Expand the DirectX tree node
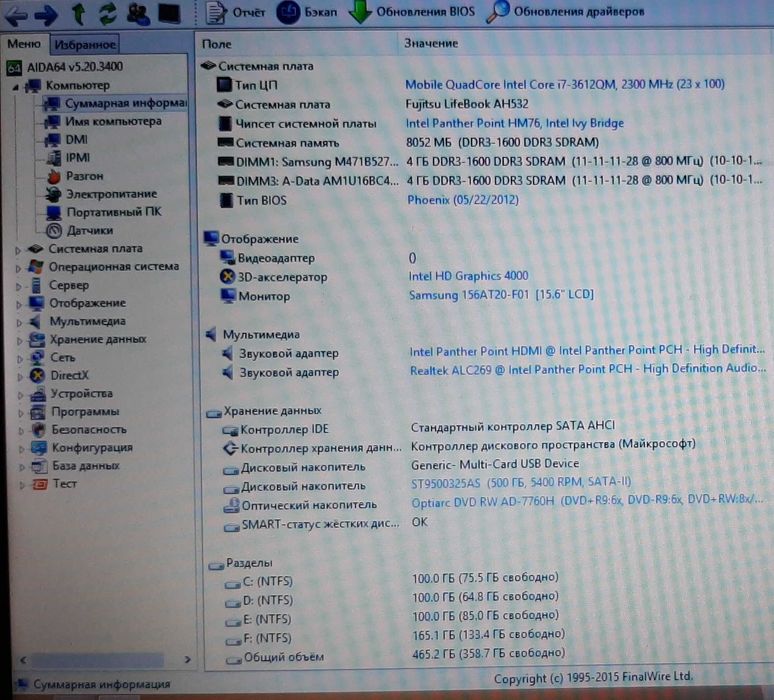Screen dimensions: 774x700 tap(20, 378)
